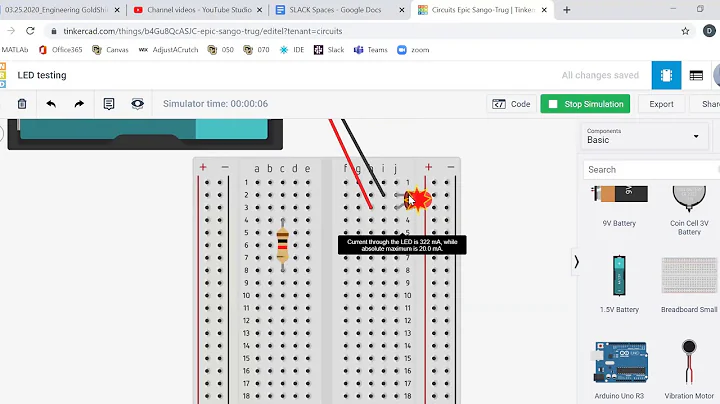Select the Breadboard Small component
This screenshot has height=404, width=720.
click(x=689, y=284)
